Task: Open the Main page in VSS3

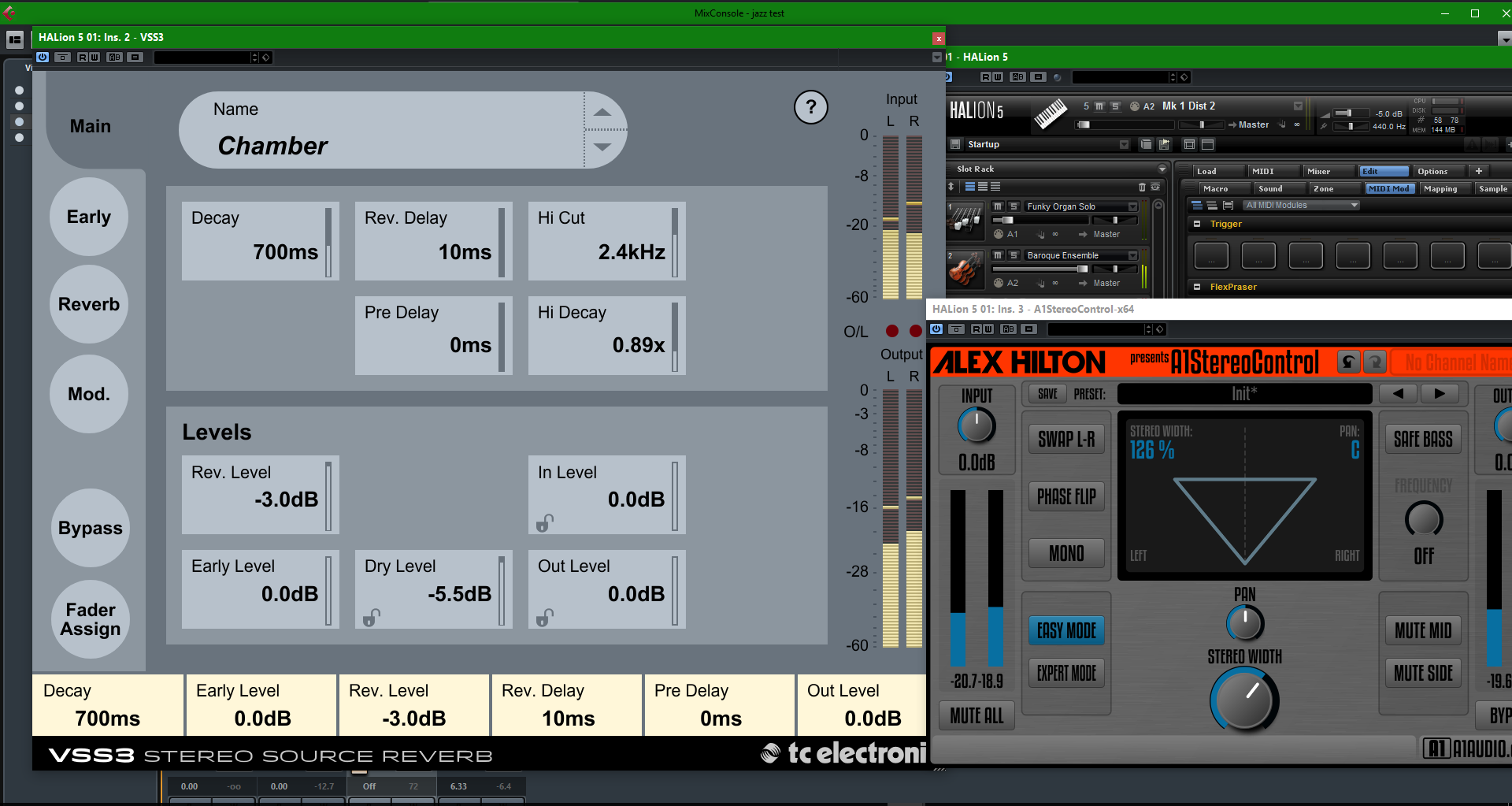Action: pyautogui.click(x=91, y=126)
